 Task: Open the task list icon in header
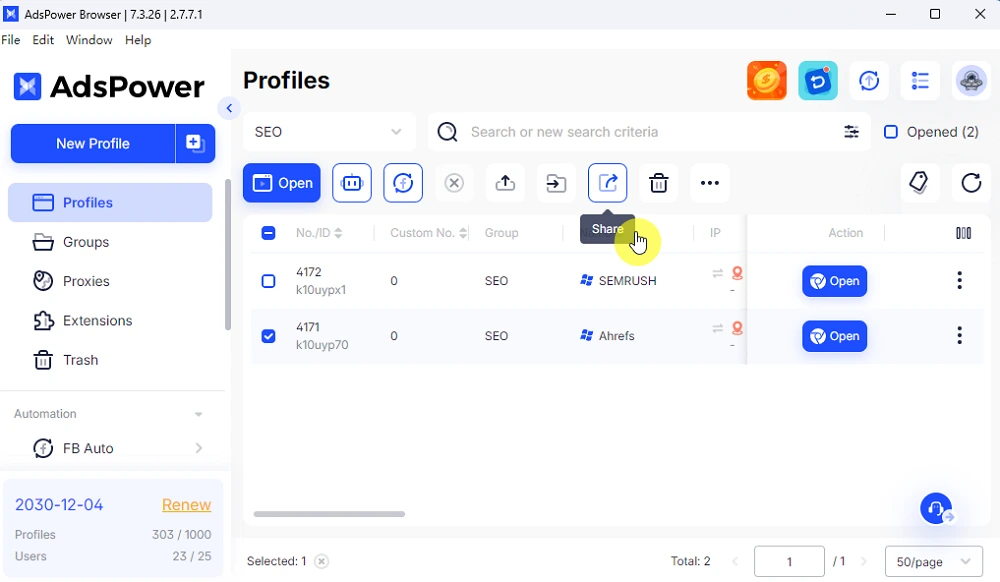(920, 81)
